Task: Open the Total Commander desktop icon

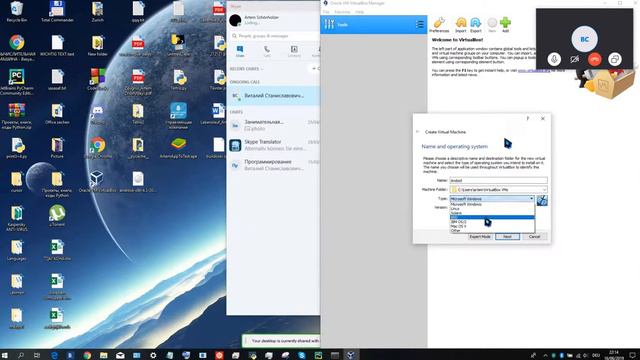Action: click(57, 11)
